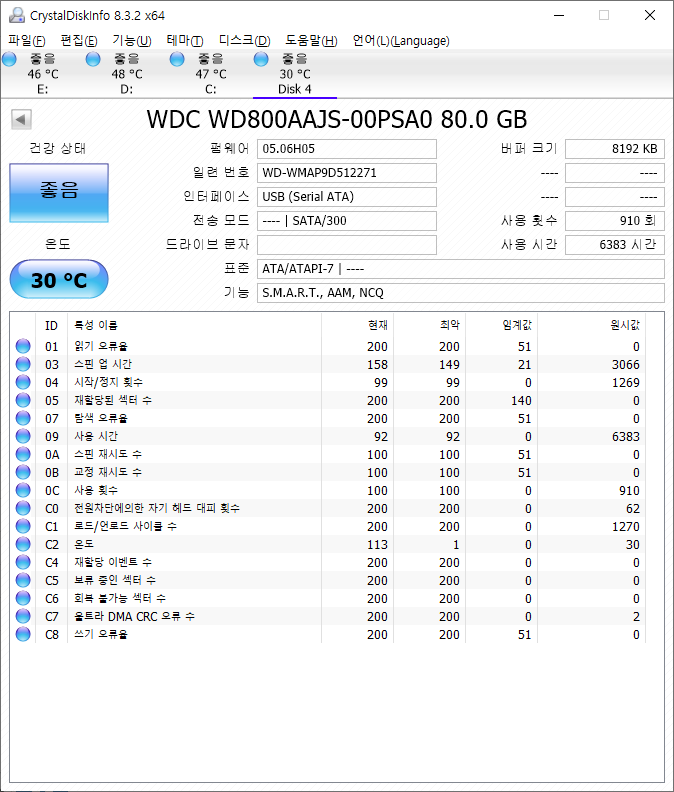This screenshot has height=792, width=674.
Task: Click the interface field USB (Serial ATA)
Action: (347, 197)
